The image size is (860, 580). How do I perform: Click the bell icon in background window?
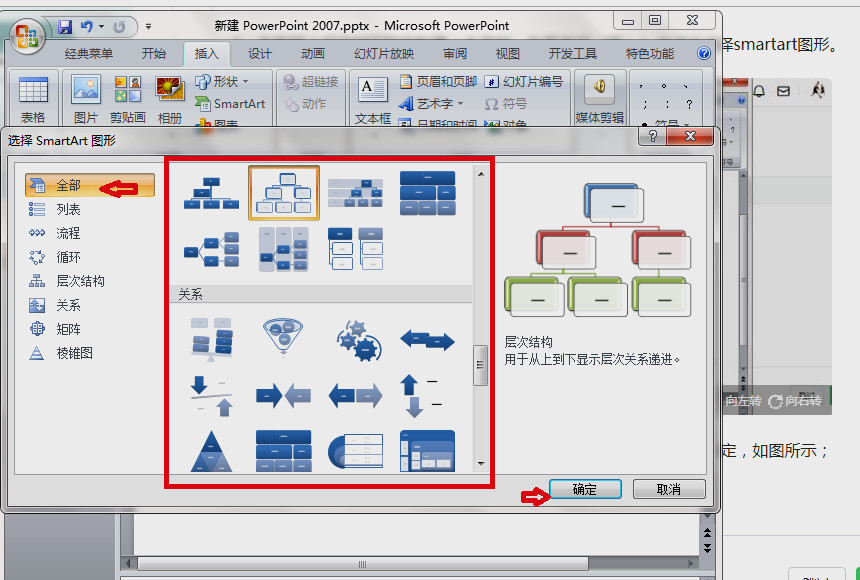[x=760, y=91]
